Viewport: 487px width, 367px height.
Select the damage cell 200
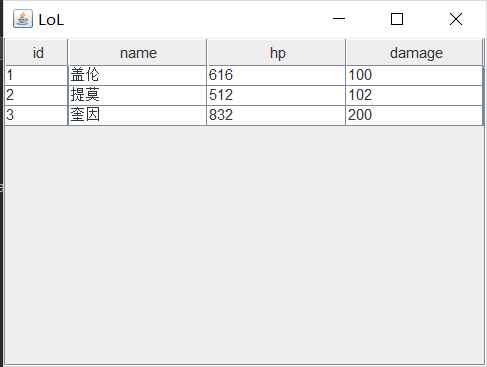[x=415, y=115]
